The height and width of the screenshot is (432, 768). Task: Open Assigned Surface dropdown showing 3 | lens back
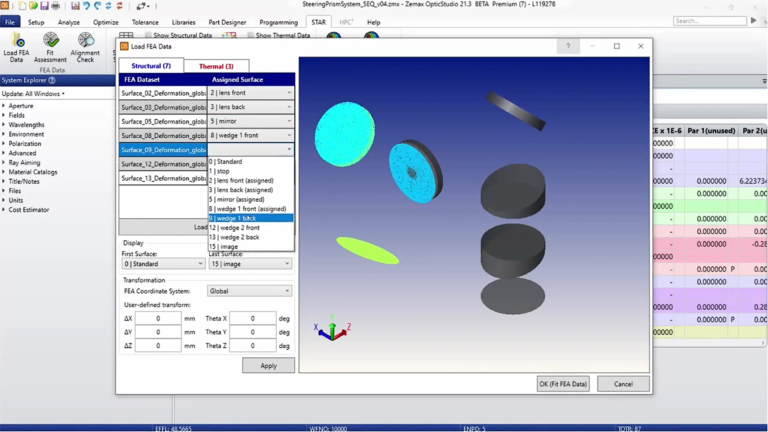[x=251, y=107]
